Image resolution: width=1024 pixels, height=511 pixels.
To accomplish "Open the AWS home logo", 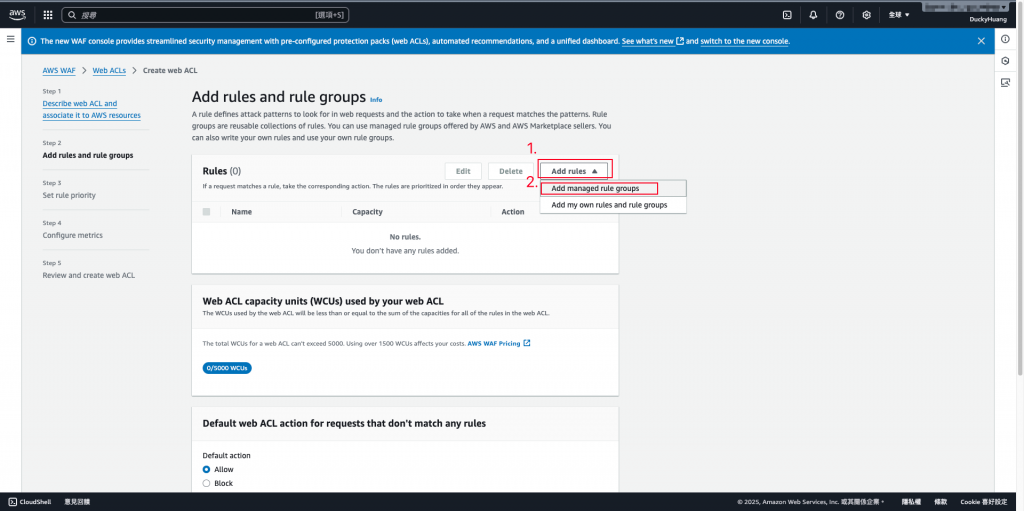I will [17, 14].
